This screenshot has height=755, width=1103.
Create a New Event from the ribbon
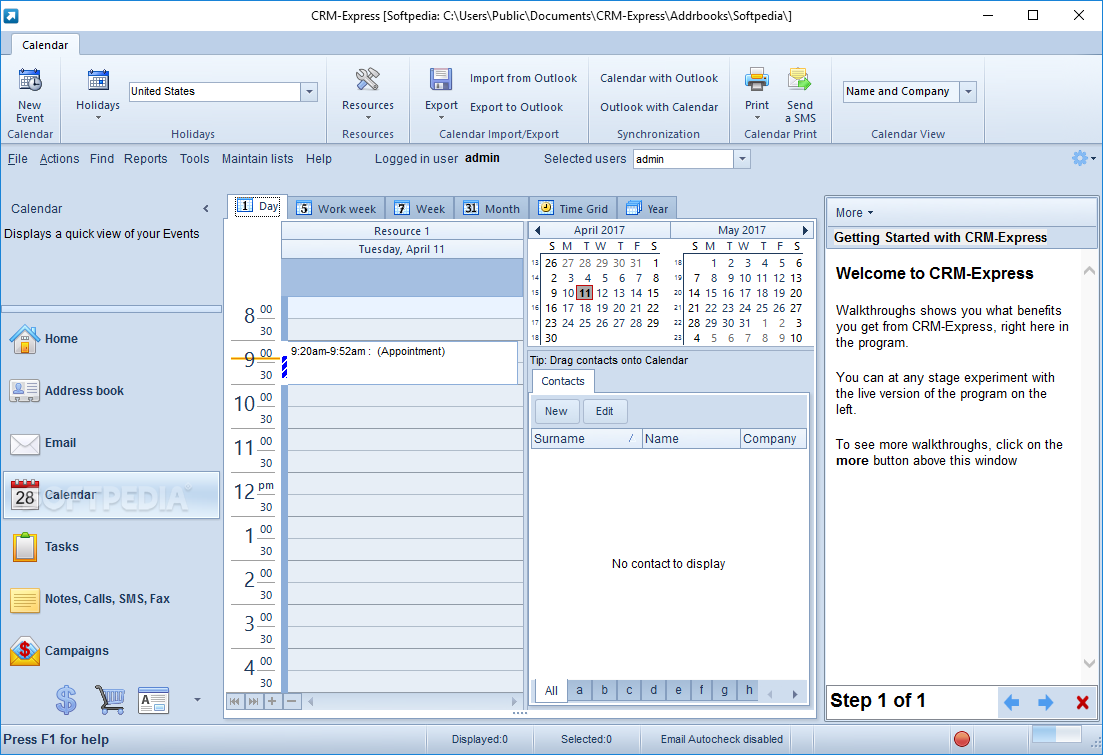tap(30, 95)
